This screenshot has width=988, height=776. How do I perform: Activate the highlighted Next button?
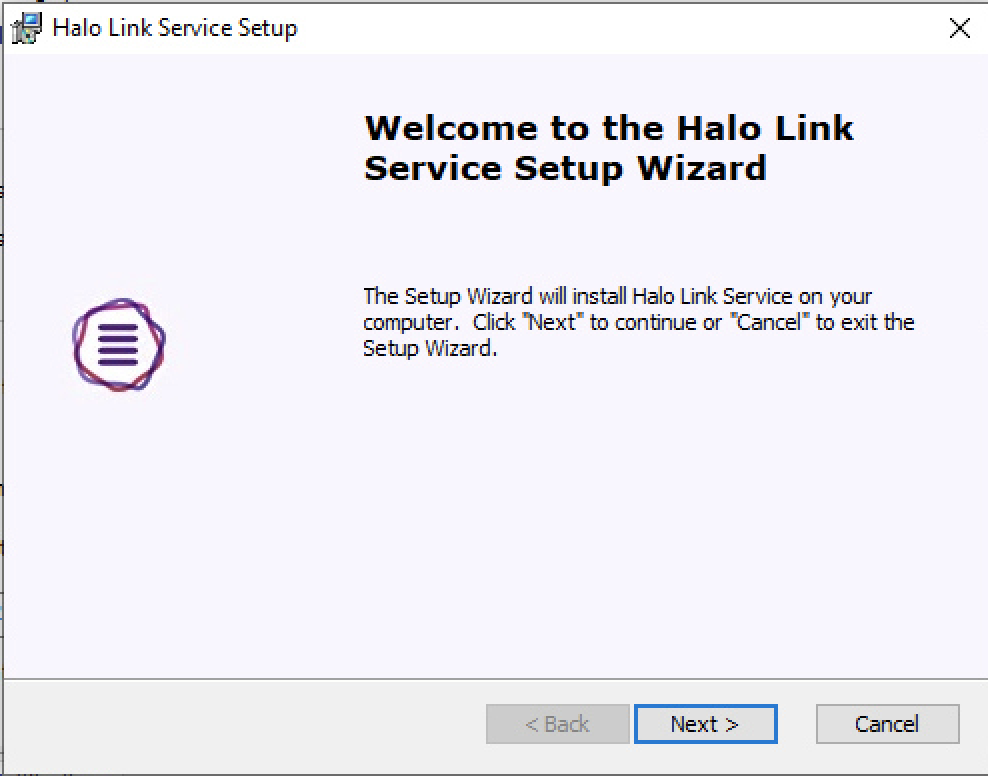click(x=706, y=723)
